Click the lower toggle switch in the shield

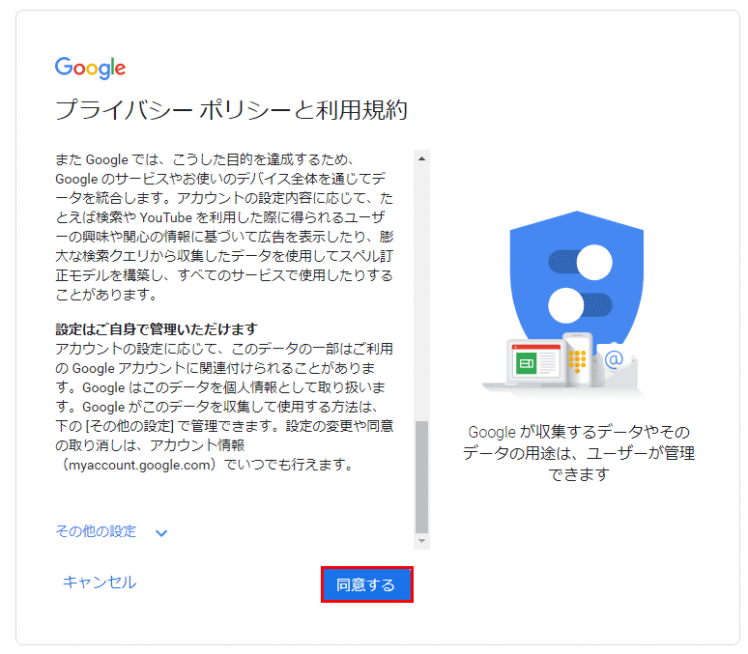point(581,305)
